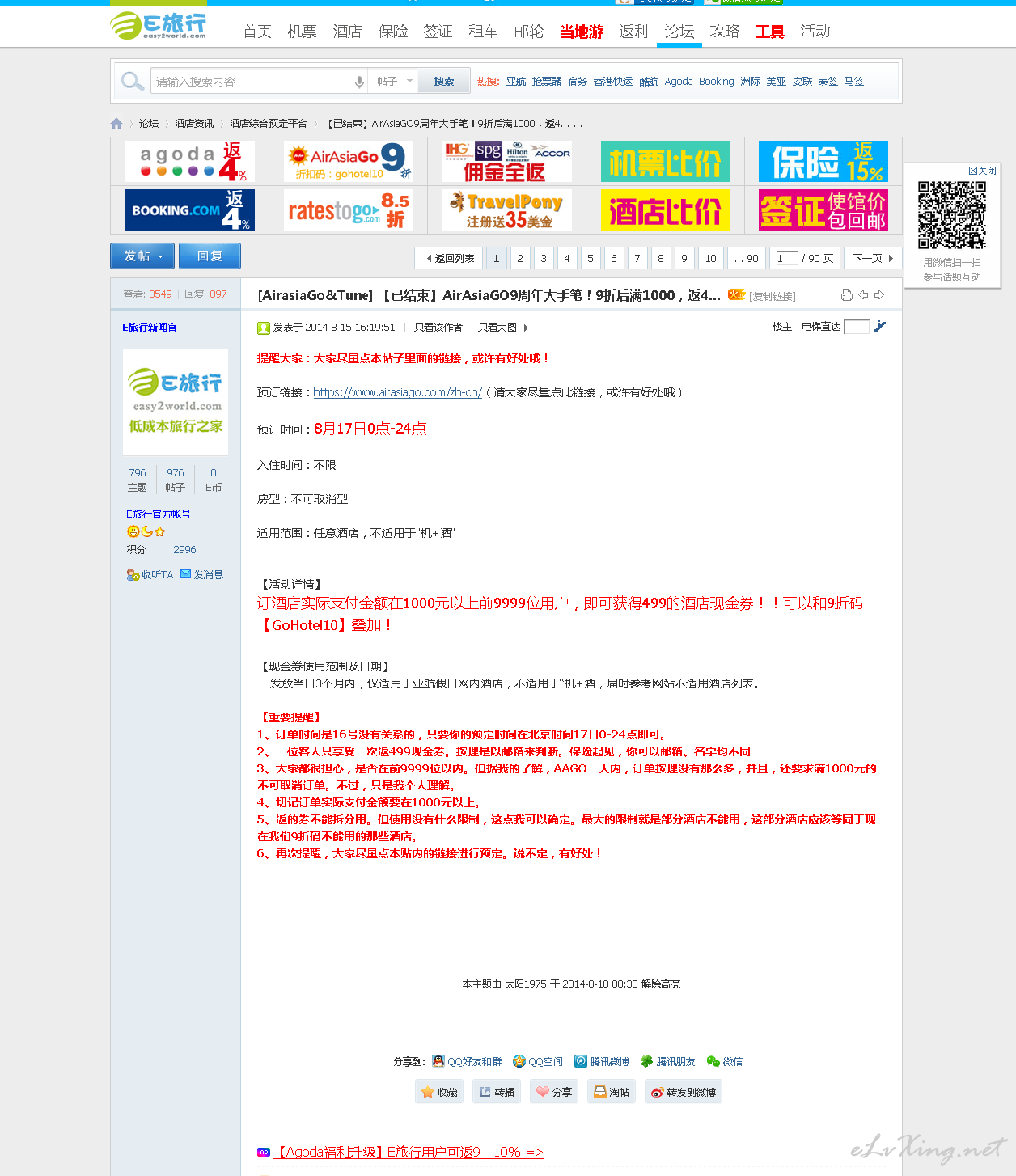Click the elevator jump go icon
This screenshot has width=1016, height=1176.
point(879,326)
